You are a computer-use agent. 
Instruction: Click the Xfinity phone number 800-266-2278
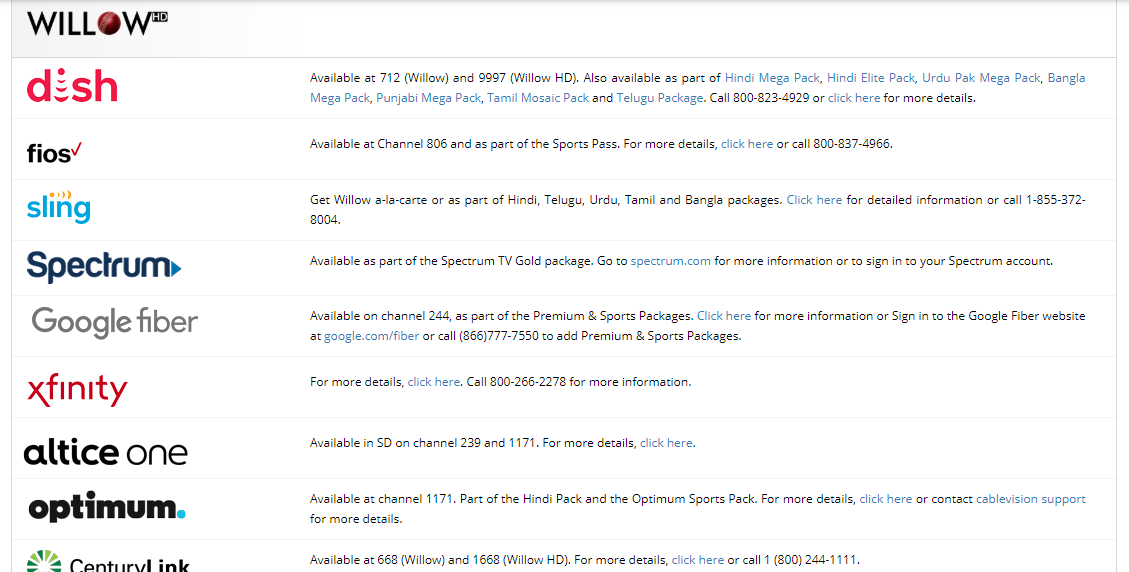coord(528,382)
